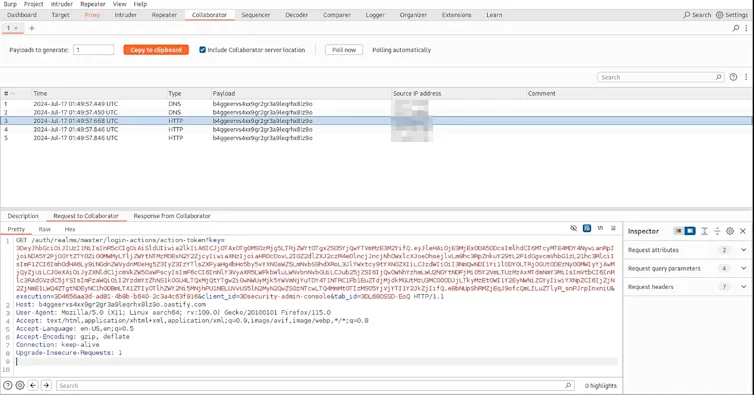Add a new Collaborator tab with plus
This screenshot has height=395, width=754.
click(x=32, y=28)
